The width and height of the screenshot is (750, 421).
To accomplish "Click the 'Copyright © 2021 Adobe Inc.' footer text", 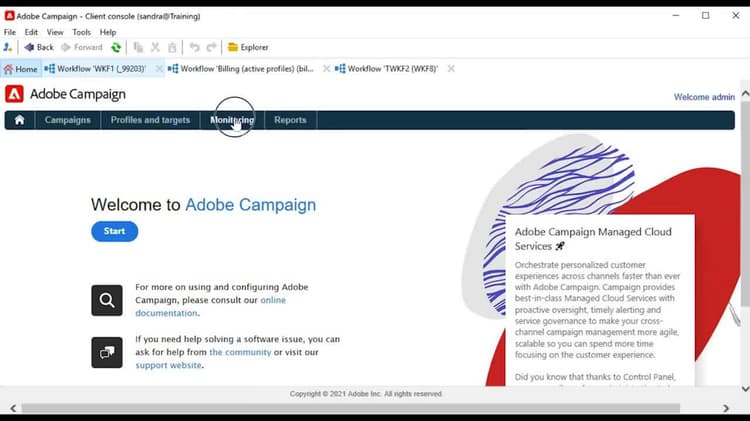I will 366,394.
